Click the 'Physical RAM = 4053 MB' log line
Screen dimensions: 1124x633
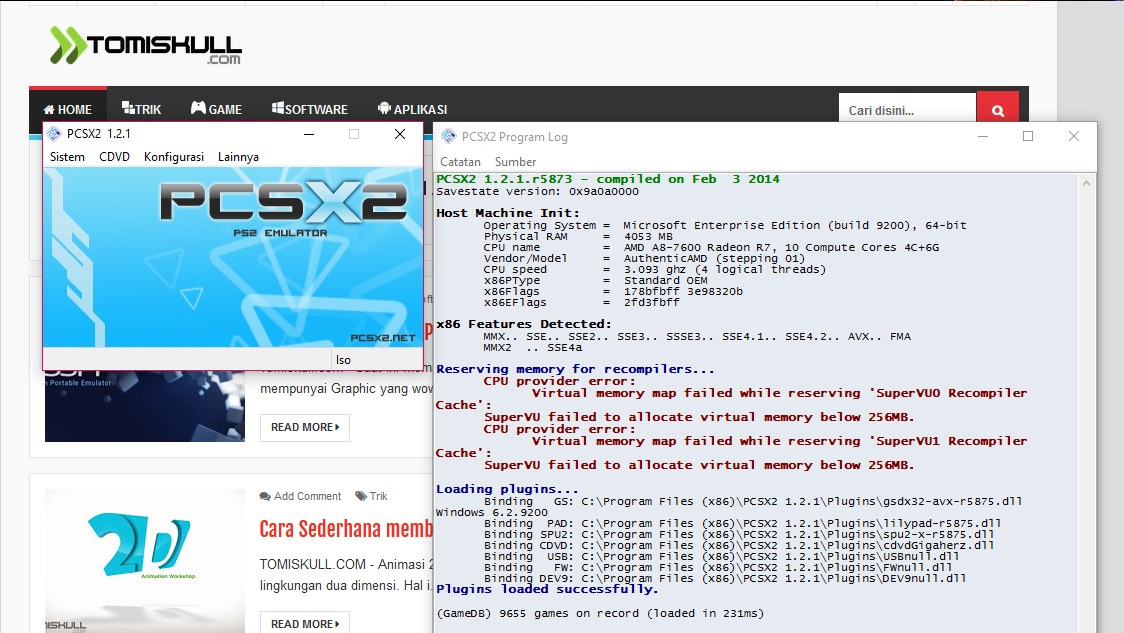click(x=578, y=237)
